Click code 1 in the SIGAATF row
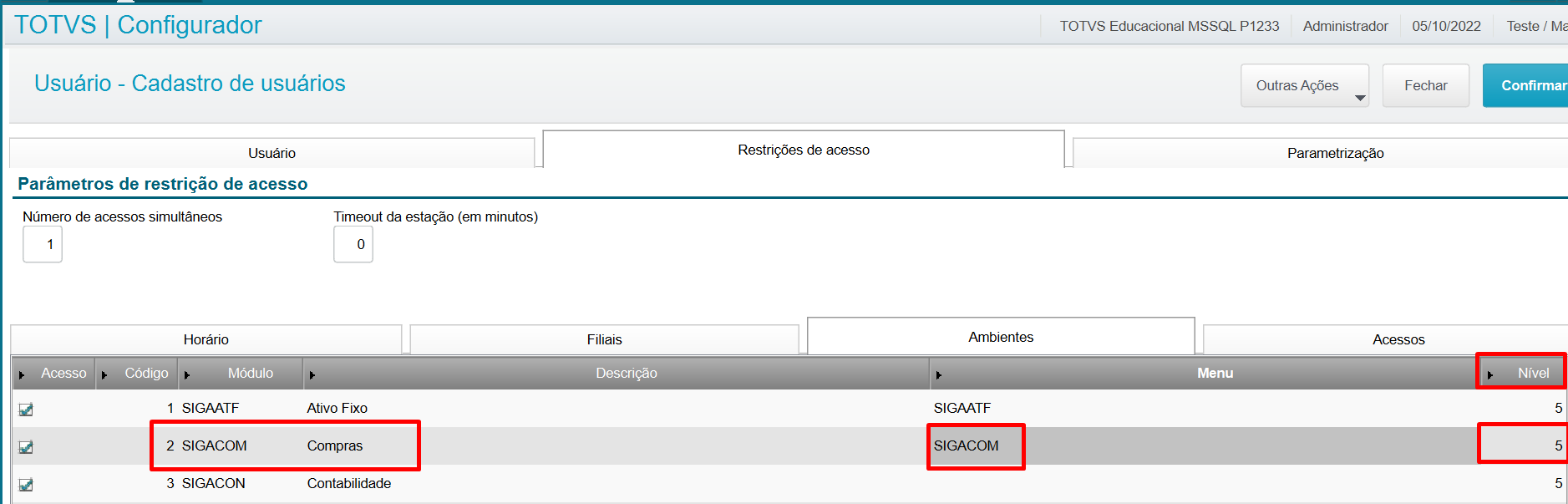Screen dimensions: 1568x504 click(170, 408)
